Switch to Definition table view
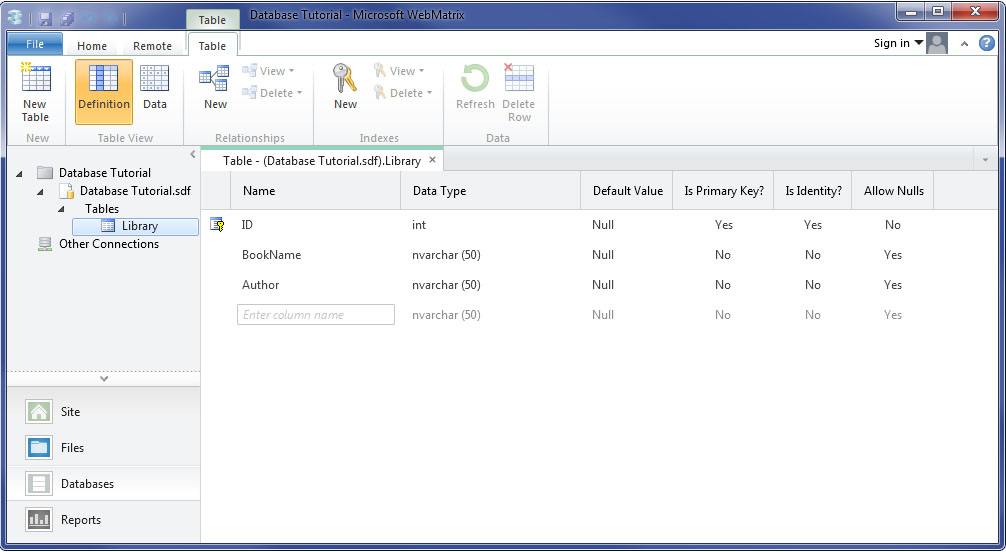Screen dimensions: 1006x552 point(104,92)
